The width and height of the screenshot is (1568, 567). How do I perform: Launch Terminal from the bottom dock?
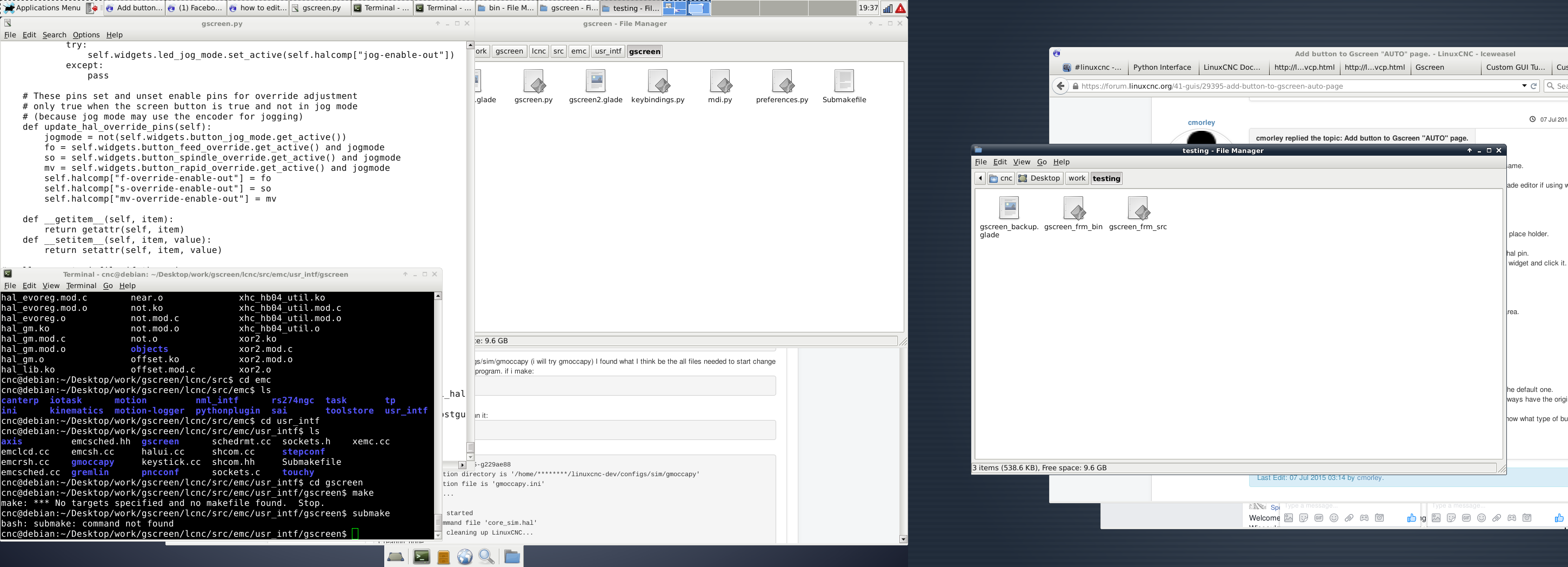(x=421, y=557)
